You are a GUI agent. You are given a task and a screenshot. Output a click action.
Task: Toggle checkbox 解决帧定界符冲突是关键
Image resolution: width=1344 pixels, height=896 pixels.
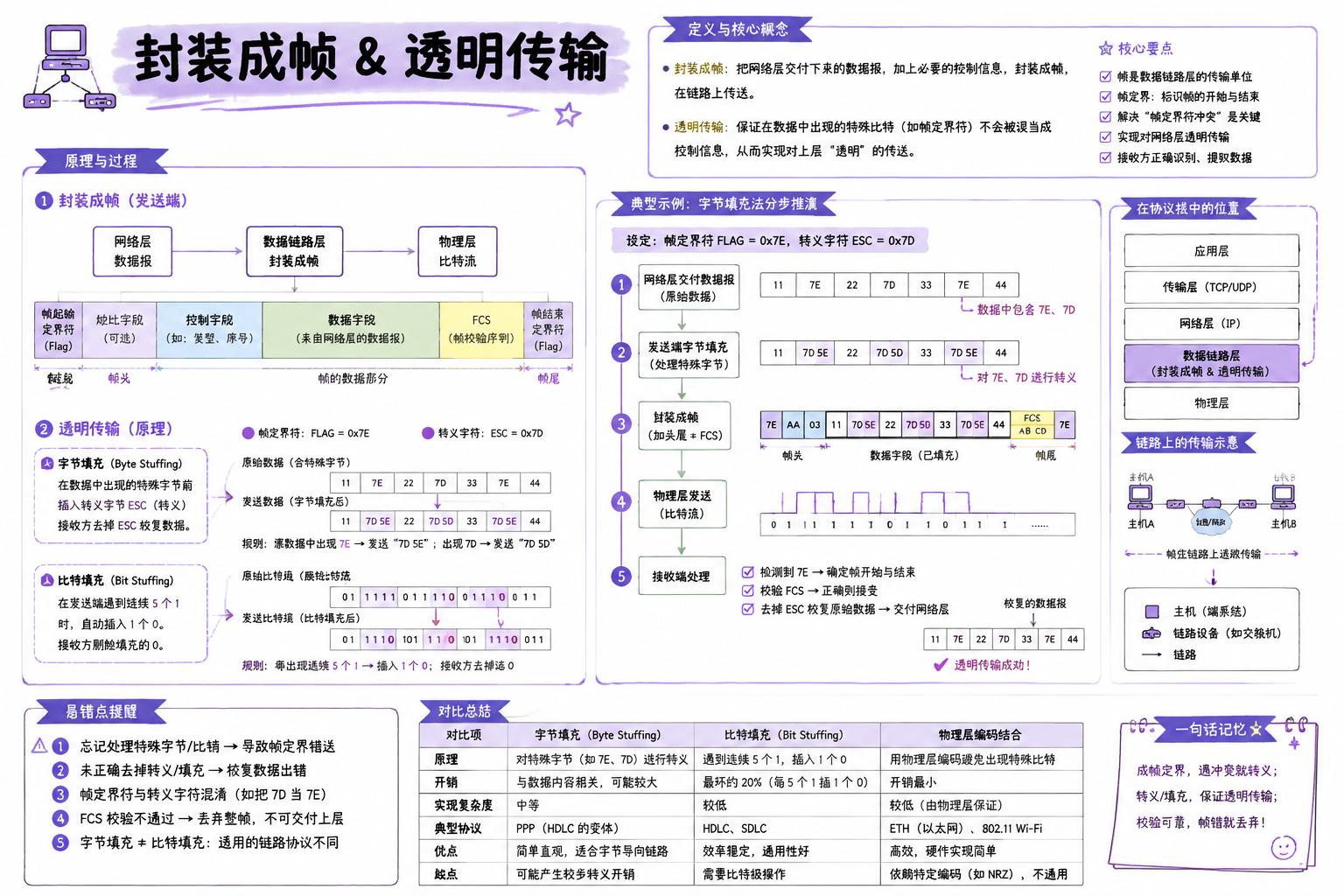point(1105,116)
